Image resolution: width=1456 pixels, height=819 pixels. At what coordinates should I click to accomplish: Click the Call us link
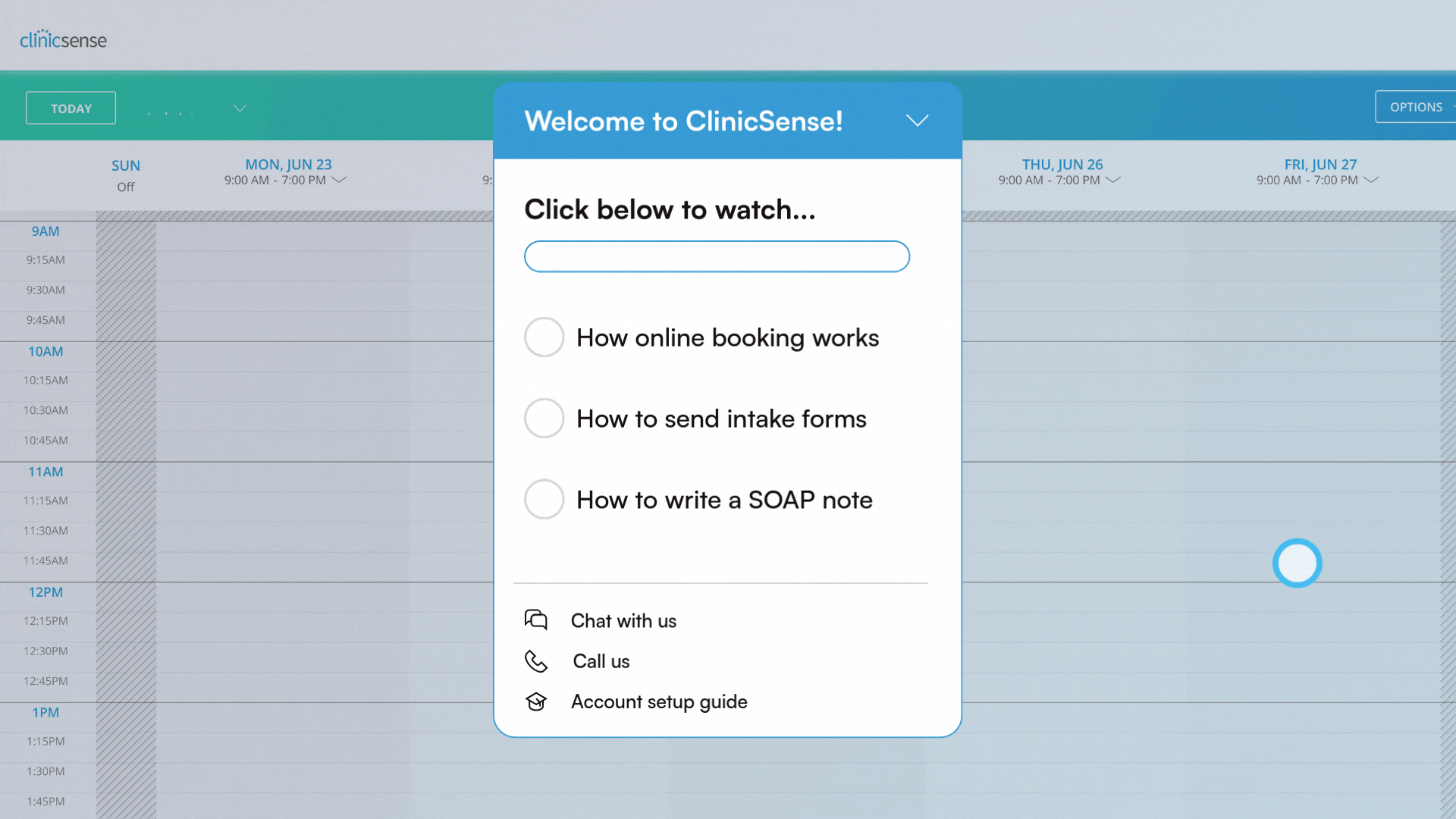pos(601,661)
